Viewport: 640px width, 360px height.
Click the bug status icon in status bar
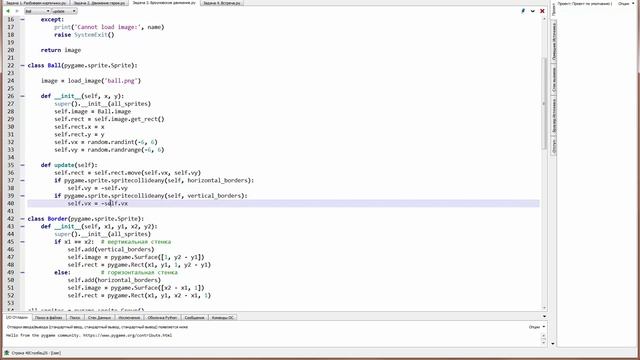click(x=7, y=353)
